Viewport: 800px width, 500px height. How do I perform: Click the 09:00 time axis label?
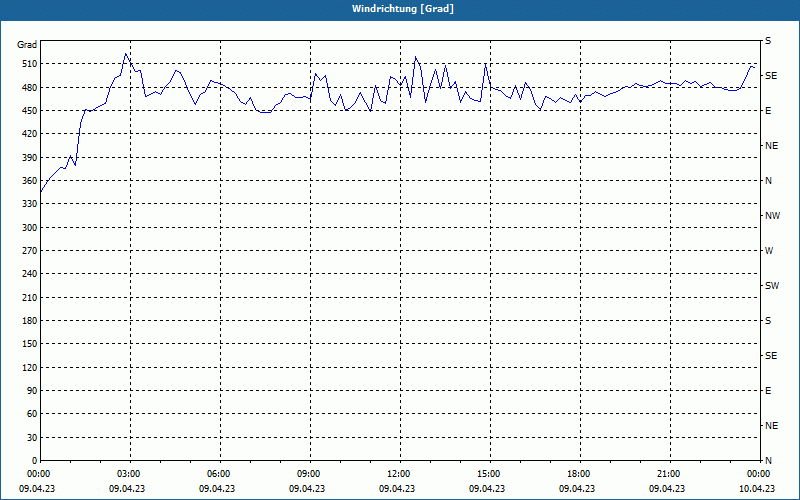point(310,474)
